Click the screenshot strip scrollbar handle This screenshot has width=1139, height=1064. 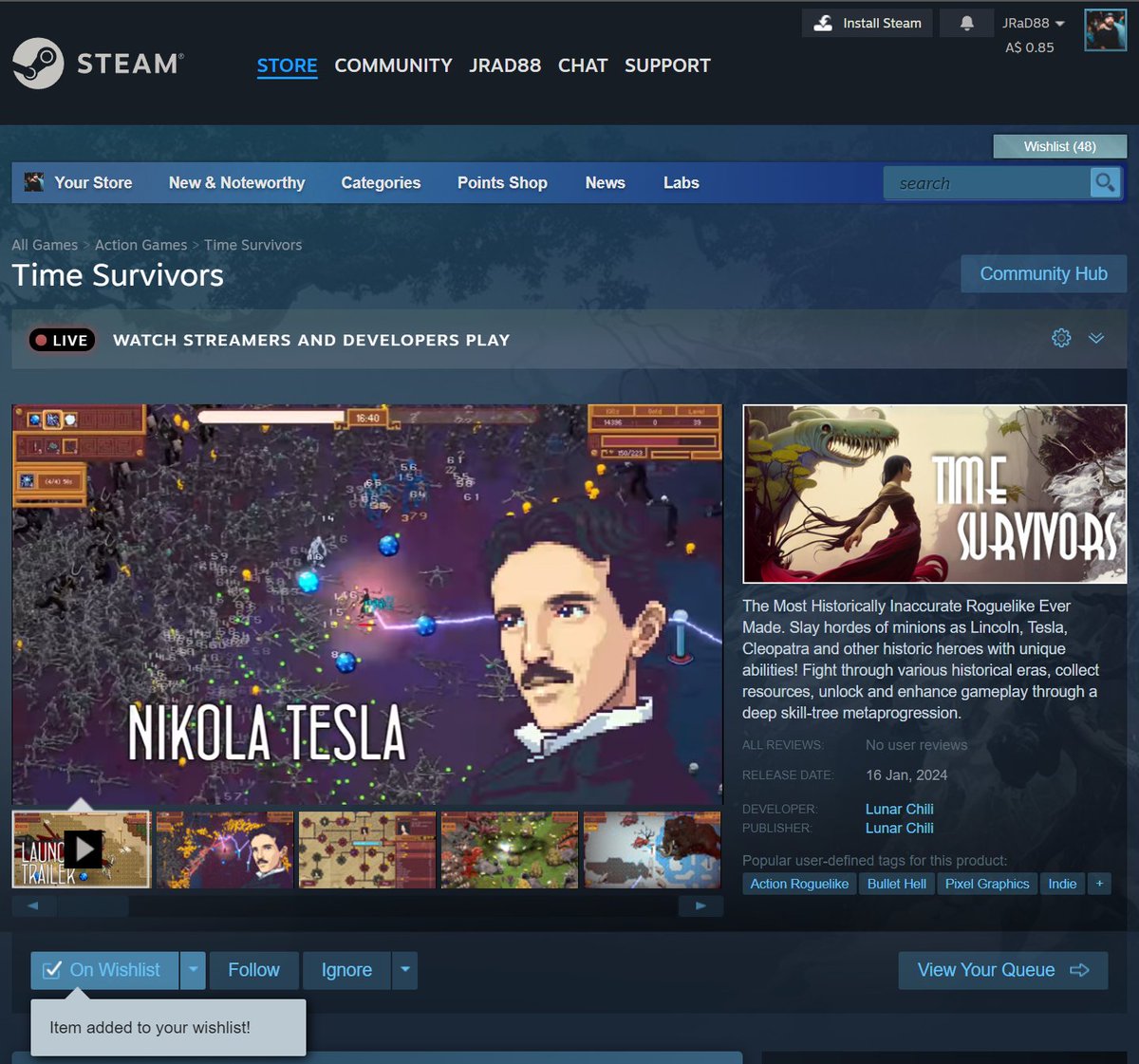pos(93,905)
